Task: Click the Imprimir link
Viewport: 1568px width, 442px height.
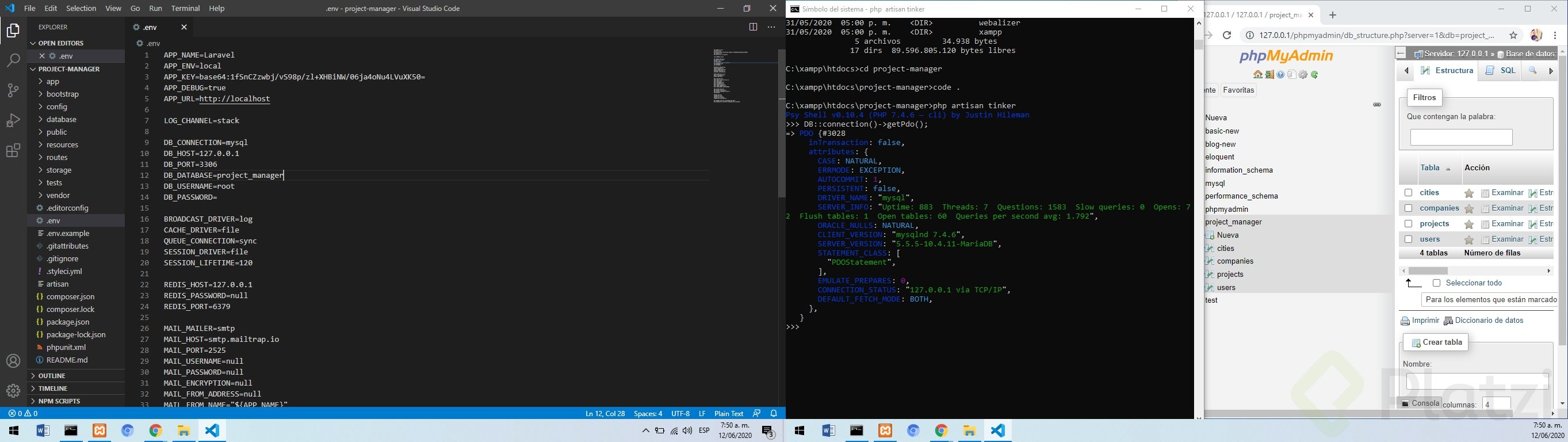Action: coord(1420,321)
